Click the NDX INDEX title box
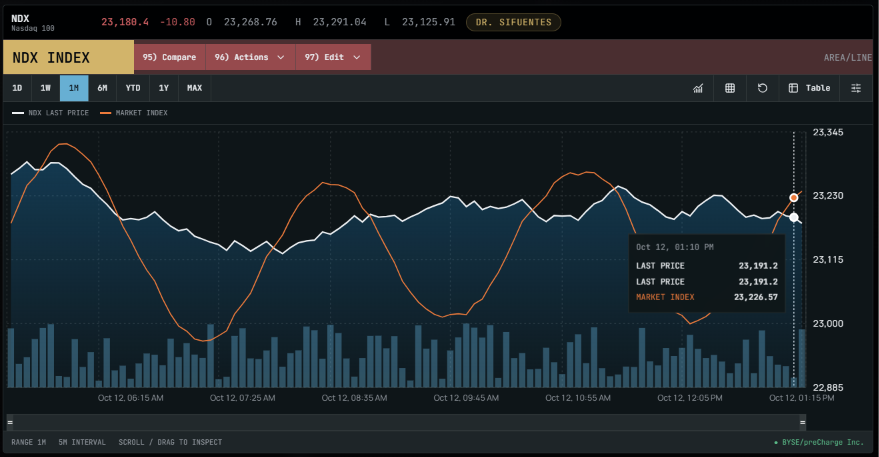 point(68,57)
